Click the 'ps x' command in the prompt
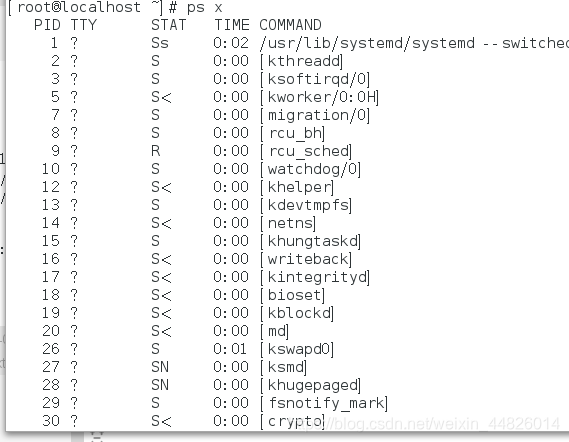The width and height of the screenshot is (569, 442). [204, 8]
